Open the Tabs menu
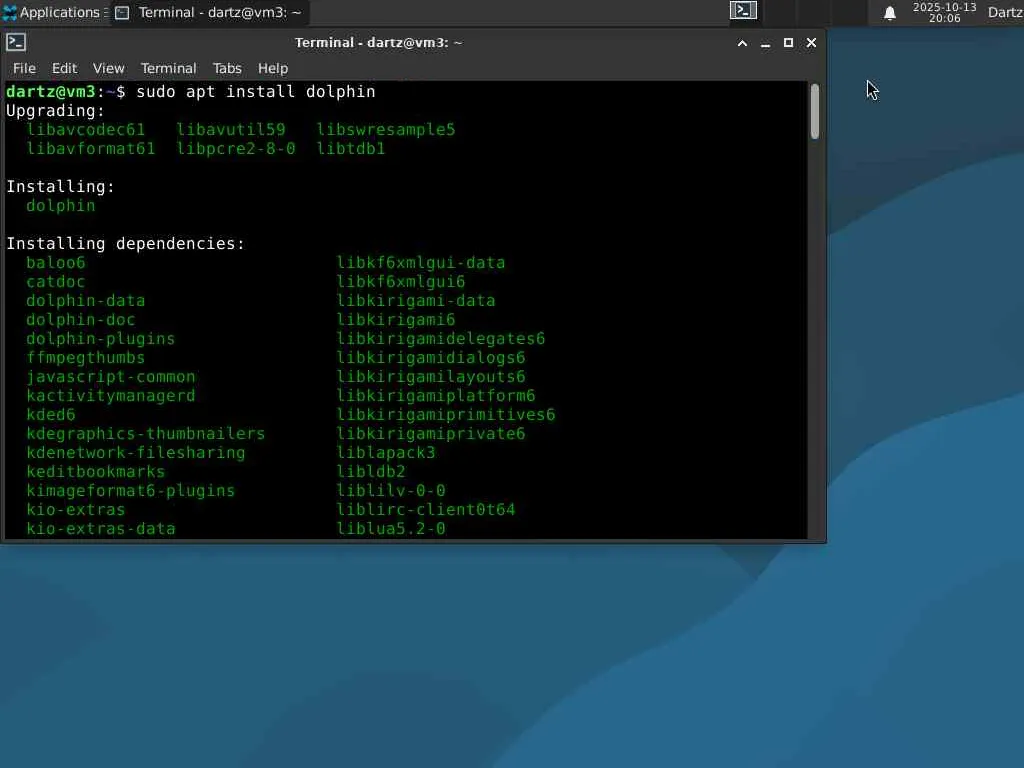Screen dimensions: 1024x768 pyautogui.click(x=227, y=69)
